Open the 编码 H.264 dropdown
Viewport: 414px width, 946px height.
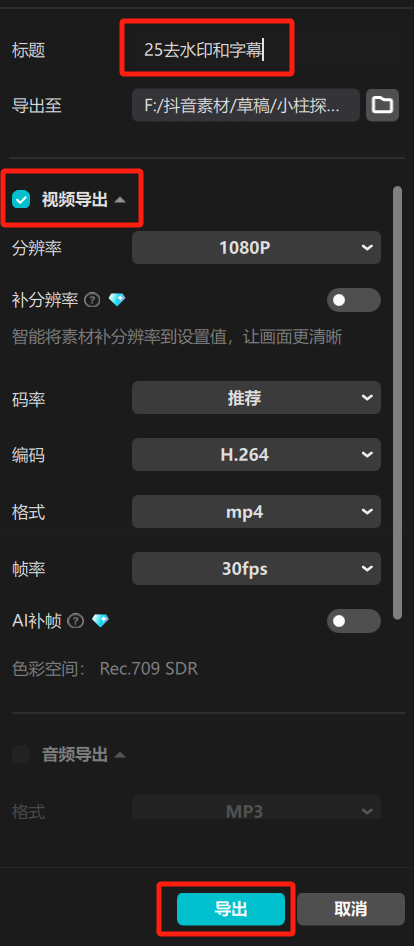pos(256,454)
